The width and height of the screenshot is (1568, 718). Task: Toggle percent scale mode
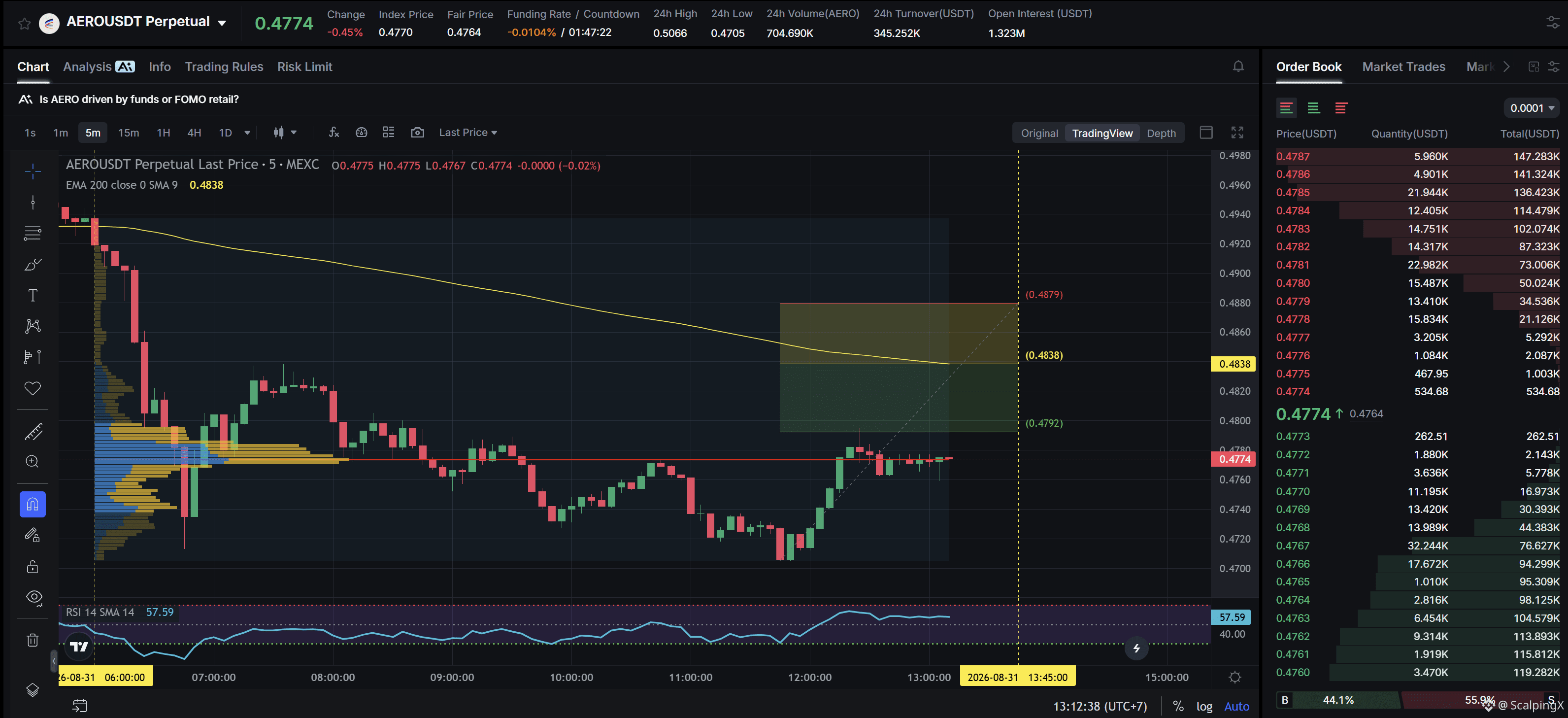(1178, 707)
